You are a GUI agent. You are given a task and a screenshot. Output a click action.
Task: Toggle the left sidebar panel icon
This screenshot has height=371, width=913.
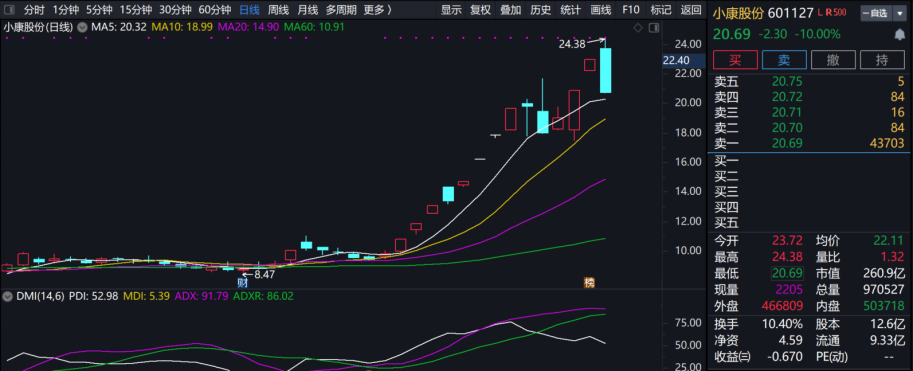pyautogui.click(x=10, y=10)
